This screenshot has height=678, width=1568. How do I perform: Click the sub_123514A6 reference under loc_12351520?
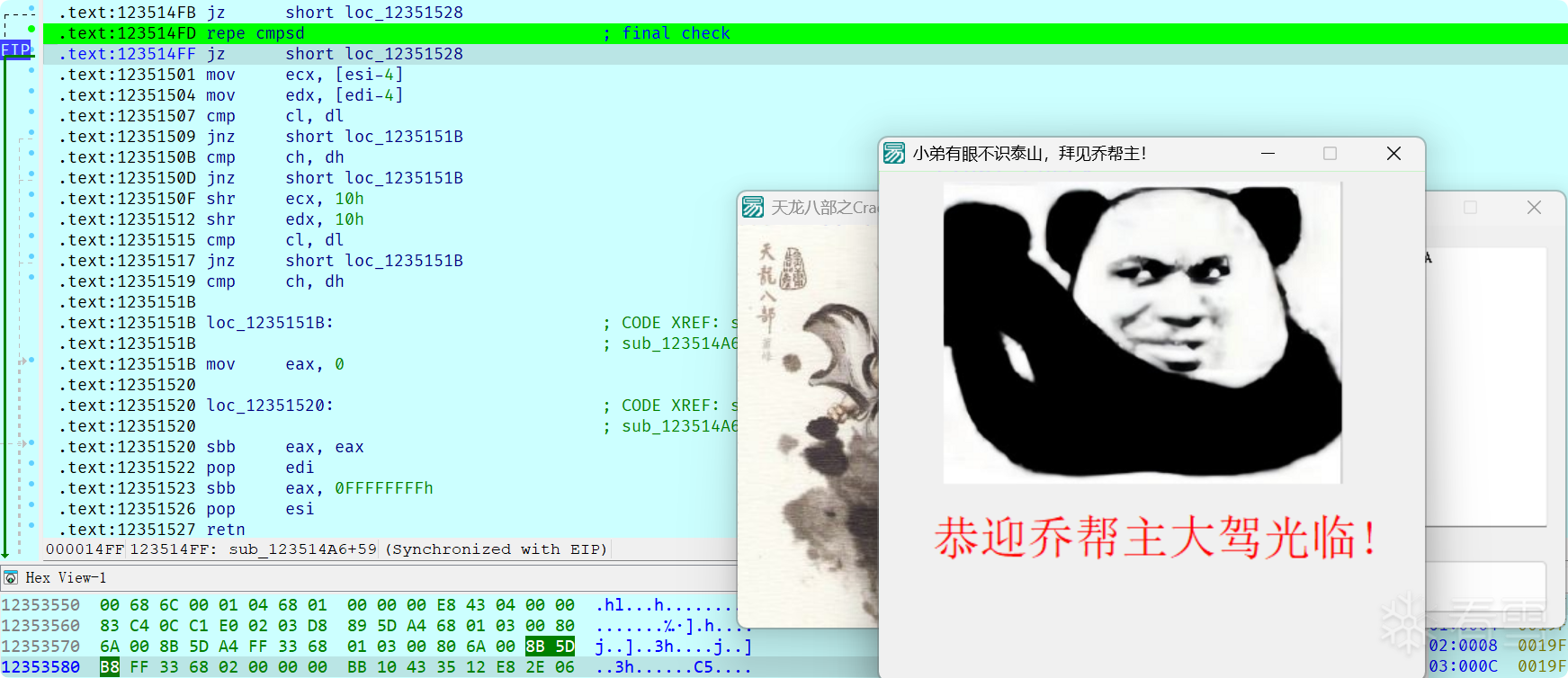679,426
